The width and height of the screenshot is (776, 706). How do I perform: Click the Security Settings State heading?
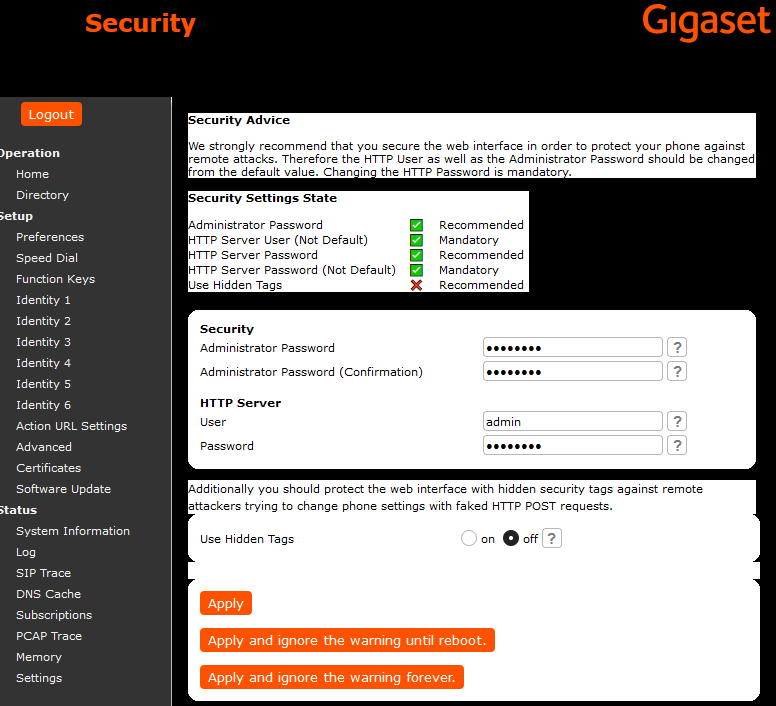pos(262,198)
